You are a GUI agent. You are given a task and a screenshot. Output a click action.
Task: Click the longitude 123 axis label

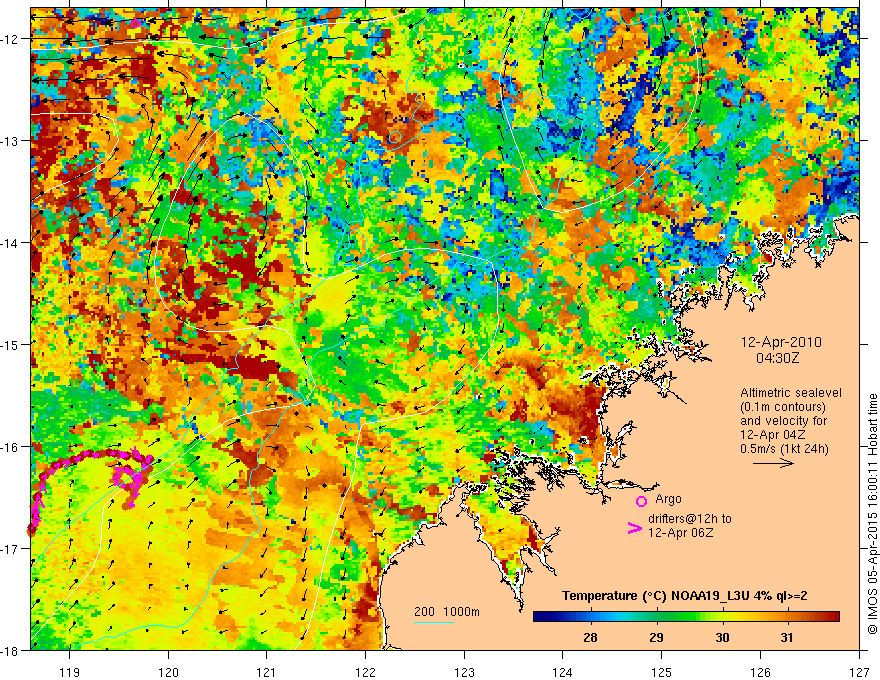tap(464, 672)
